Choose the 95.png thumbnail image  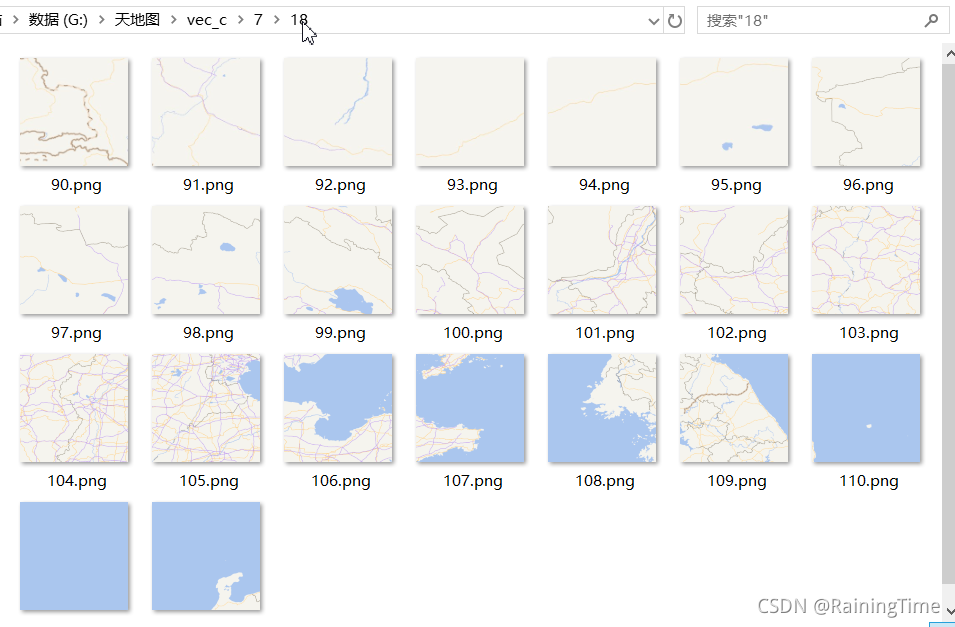(x=734, y=112)
